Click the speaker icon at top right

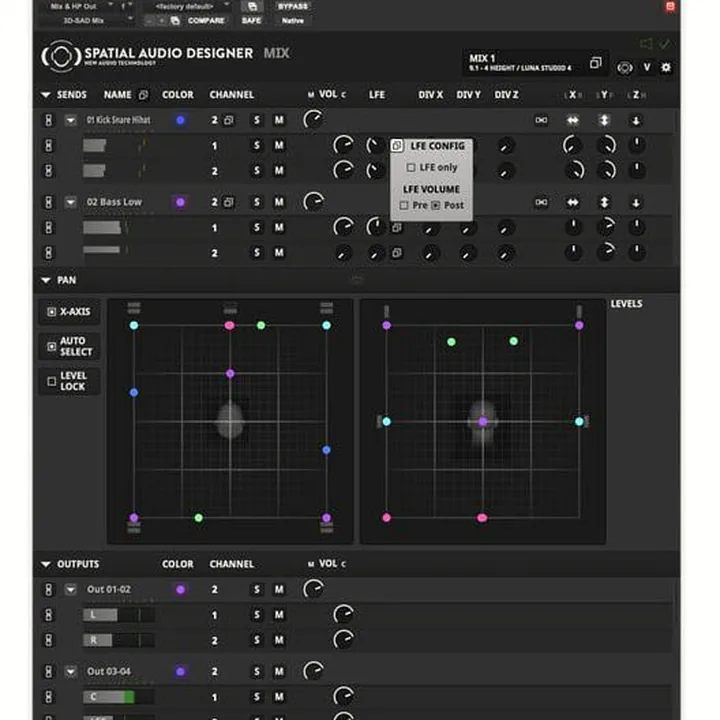pos(646,44)
